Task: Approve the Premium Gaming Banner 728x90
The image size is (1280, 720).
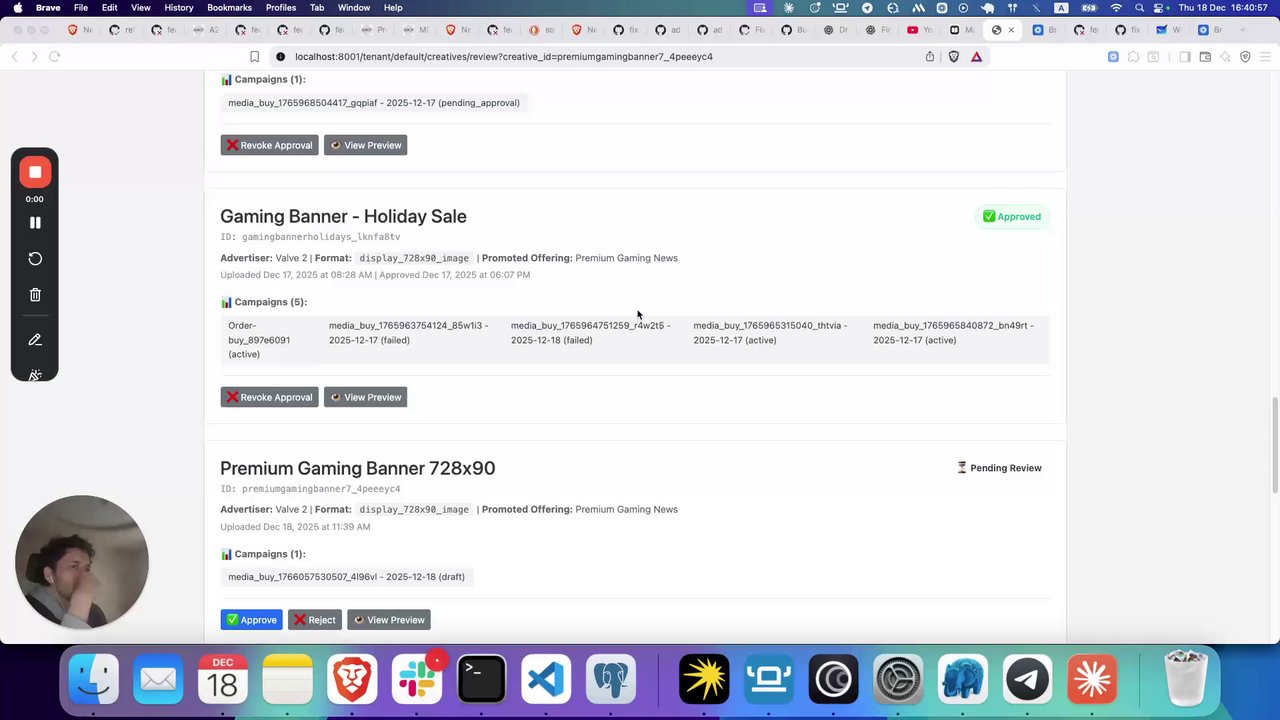Action: click(251, 620)
